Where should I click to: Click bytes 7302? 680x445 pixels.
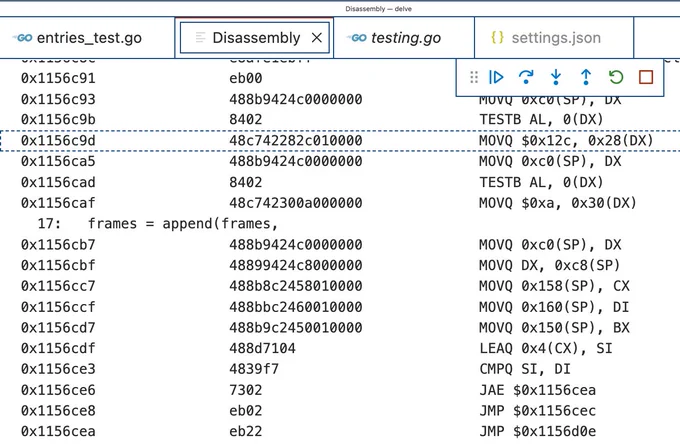pyautogui.click(x=245, y=389)
